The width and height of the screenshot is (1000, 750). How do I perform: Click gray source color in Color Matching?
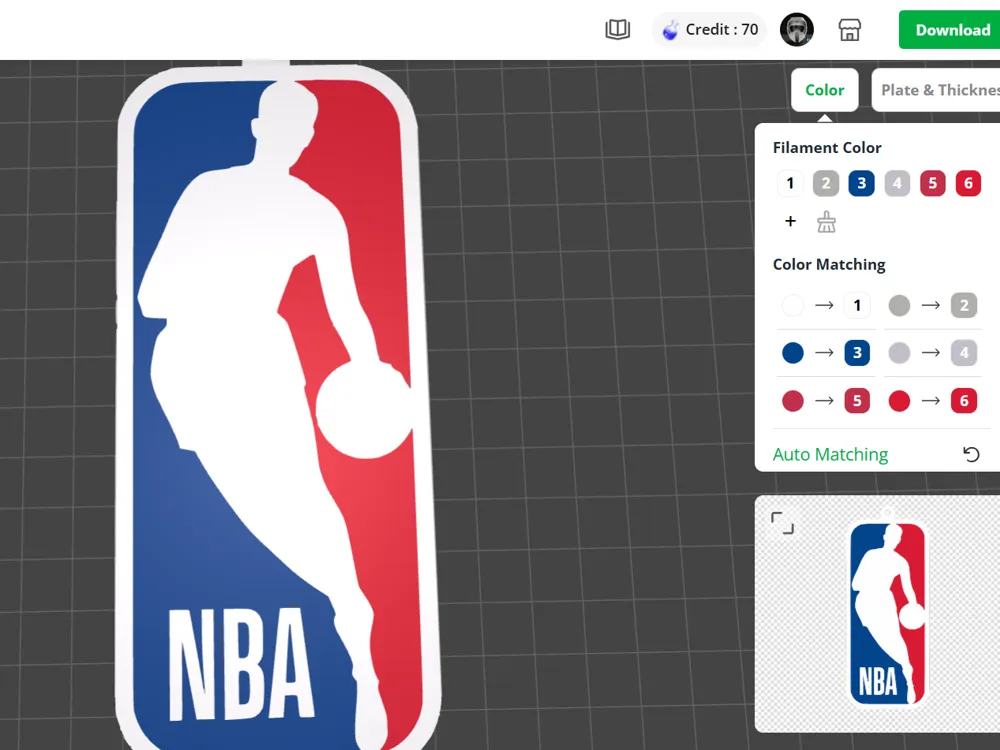pyautogui.click(x=899, y=305)
